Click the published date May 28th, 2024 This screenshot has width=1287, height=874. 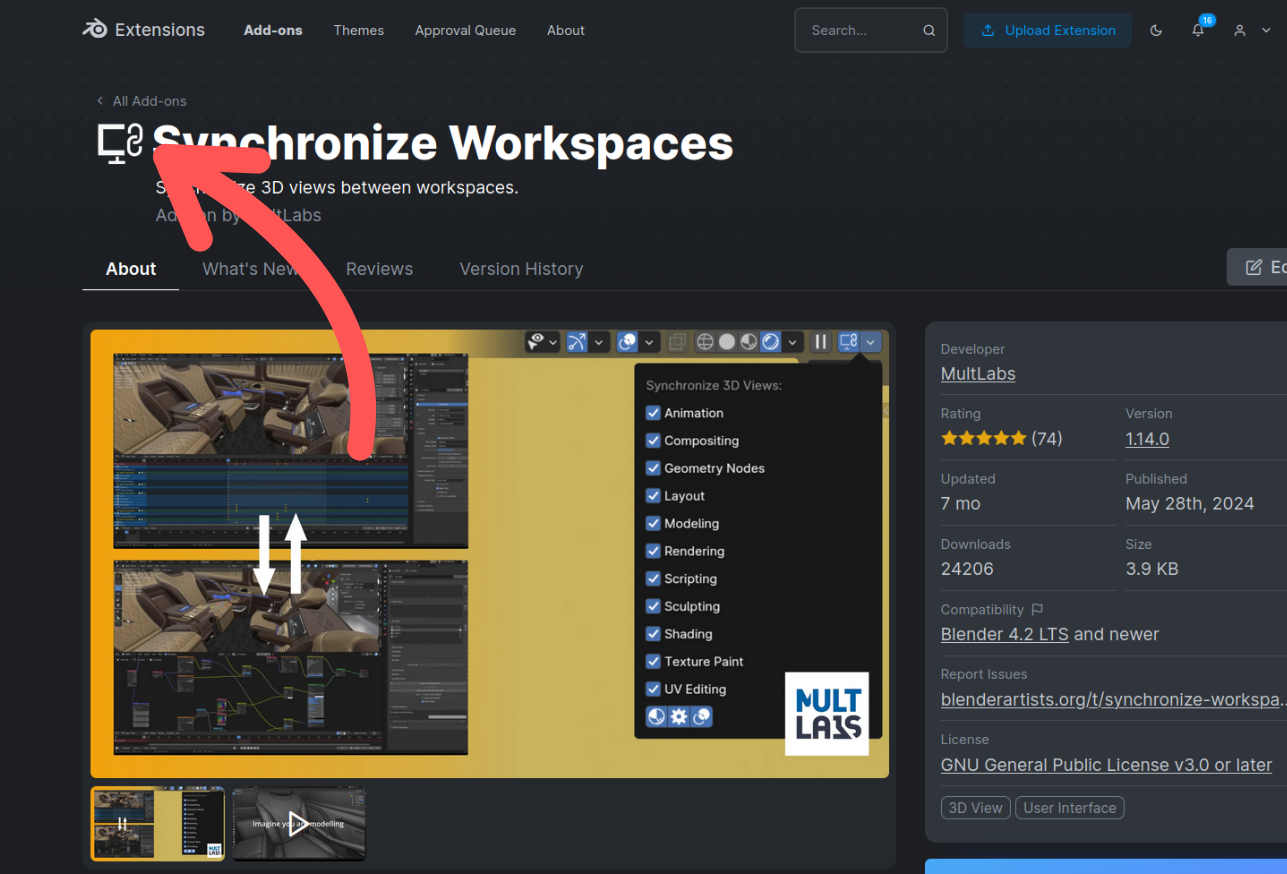click(x=1190, y=504)
